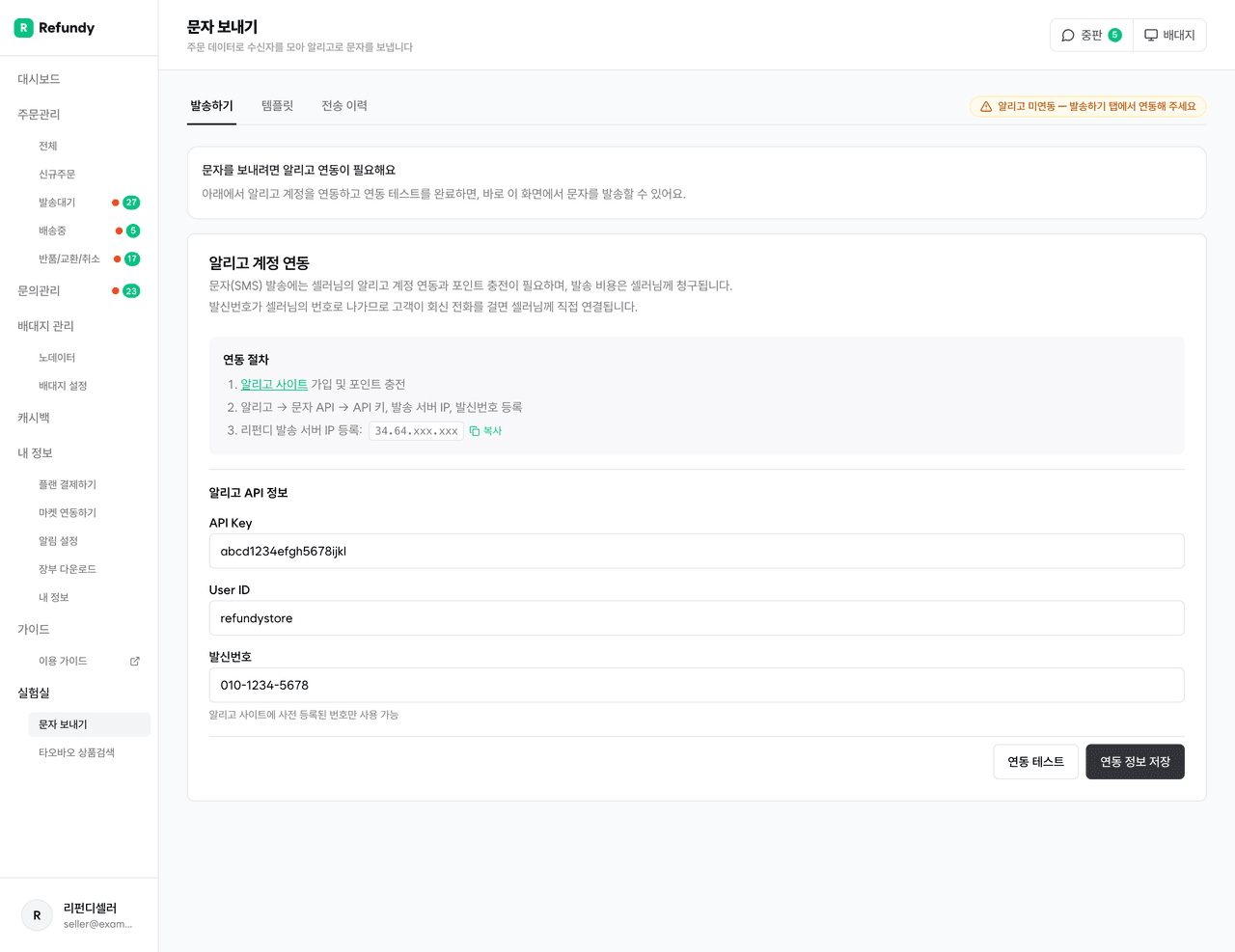The image size is (1235, 952).
Task: Open the 전송 이력 tab
Action: coord(344,106)
